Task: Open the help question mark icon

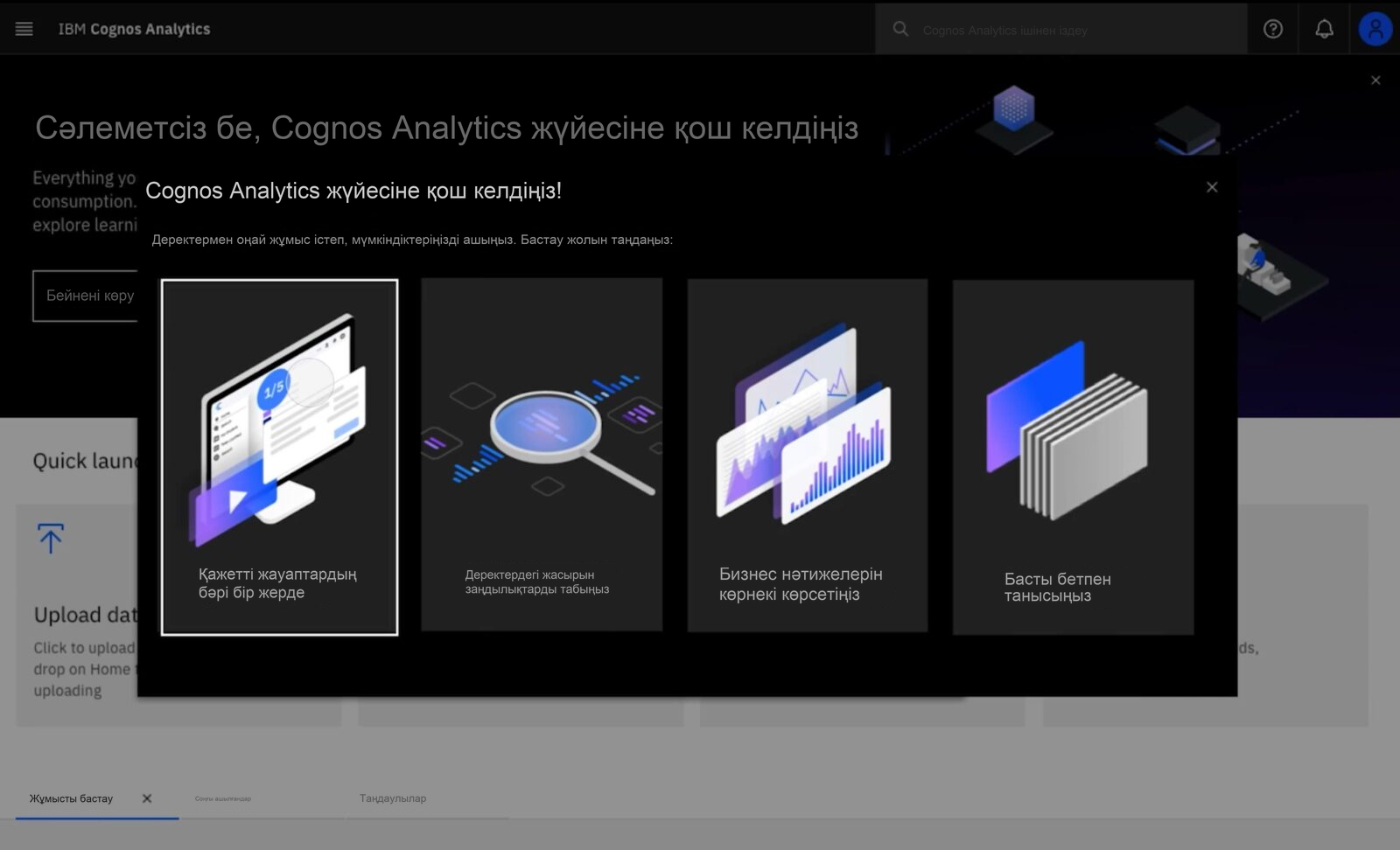Action: (x=1273, y=29)
